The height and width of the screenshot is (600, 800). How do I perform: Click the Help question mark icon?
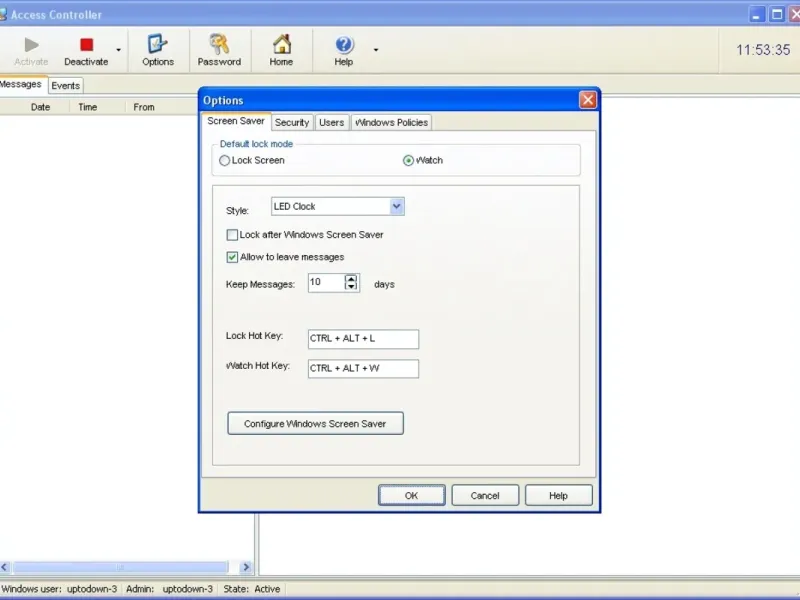(x=344, y=45)
